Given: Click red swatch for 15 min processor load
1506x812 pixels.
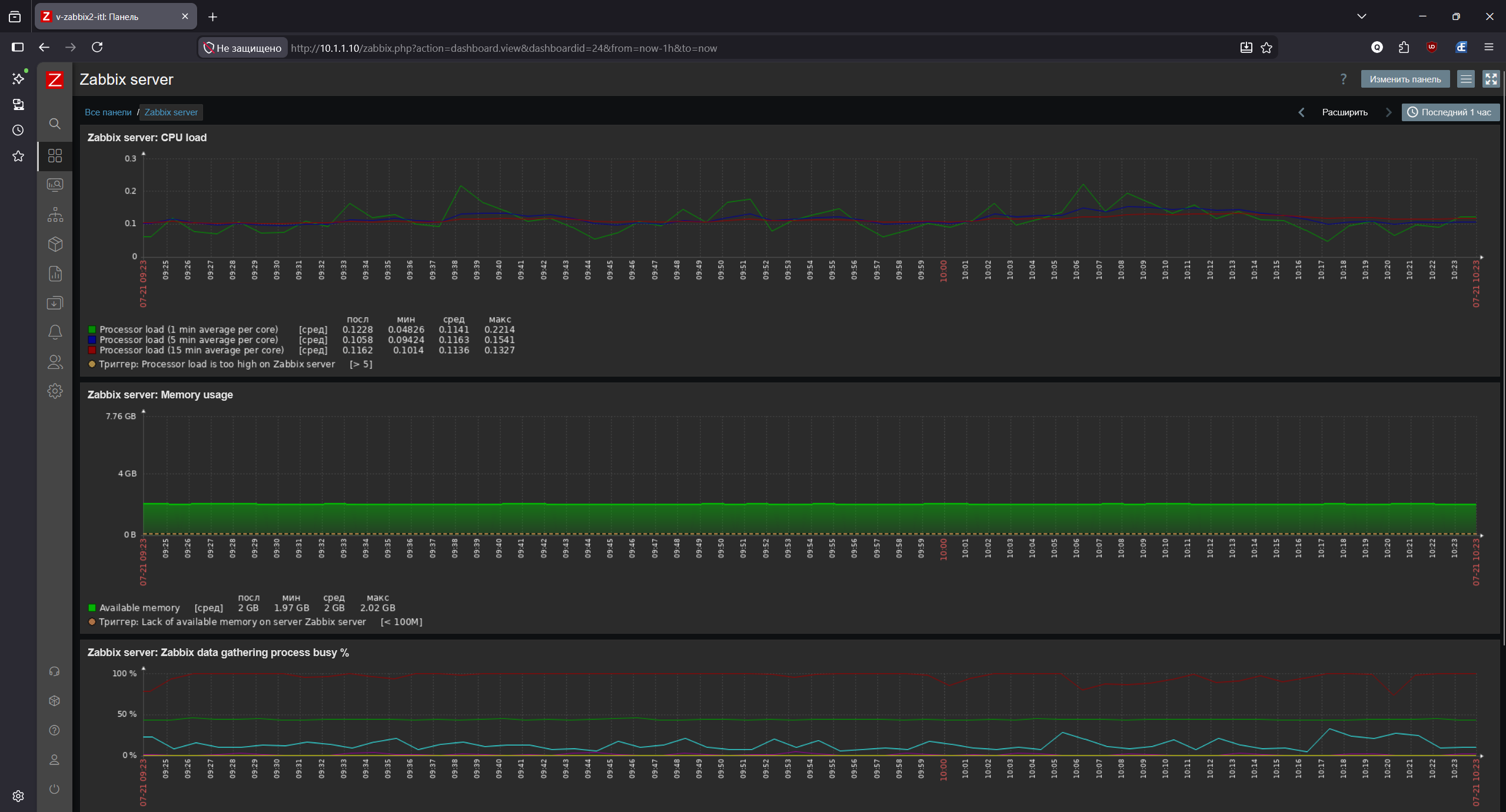Looking at the screenshot, I should click(x=92, y=350).
